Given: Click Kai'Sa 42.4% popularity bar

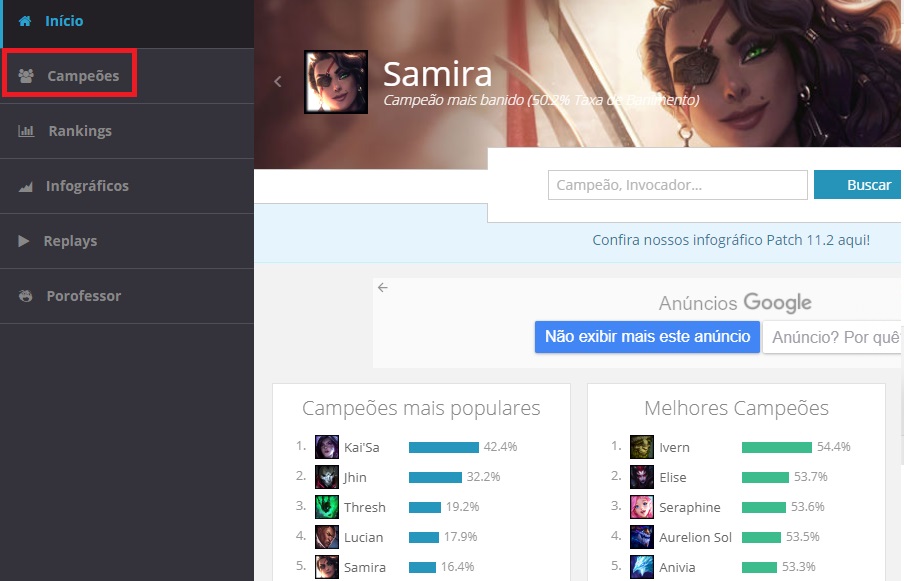Looking at the screenshot, I should [x=444, y=447].
